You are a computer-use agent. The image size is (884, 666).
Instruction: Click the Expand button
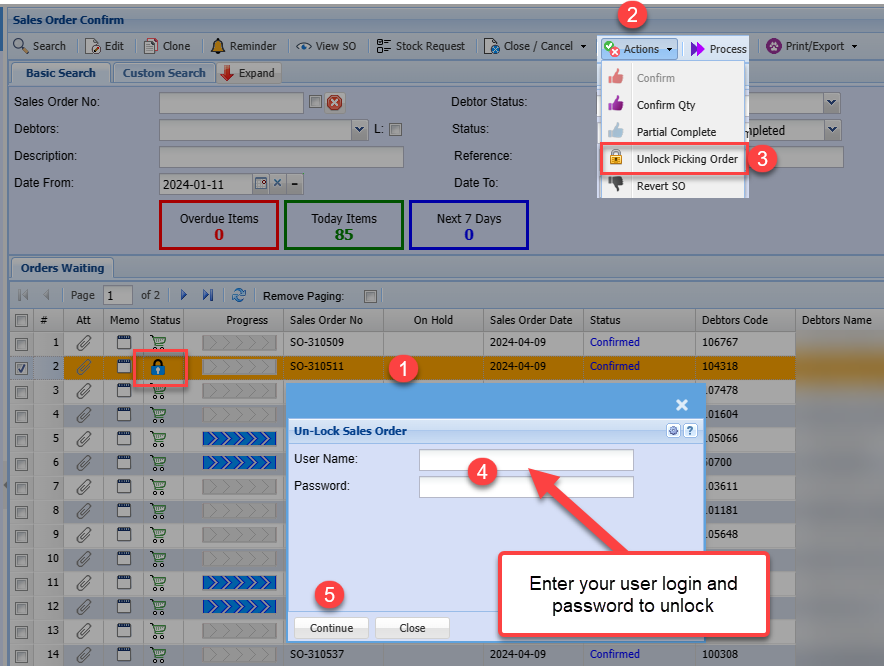[x=248, y=73]
